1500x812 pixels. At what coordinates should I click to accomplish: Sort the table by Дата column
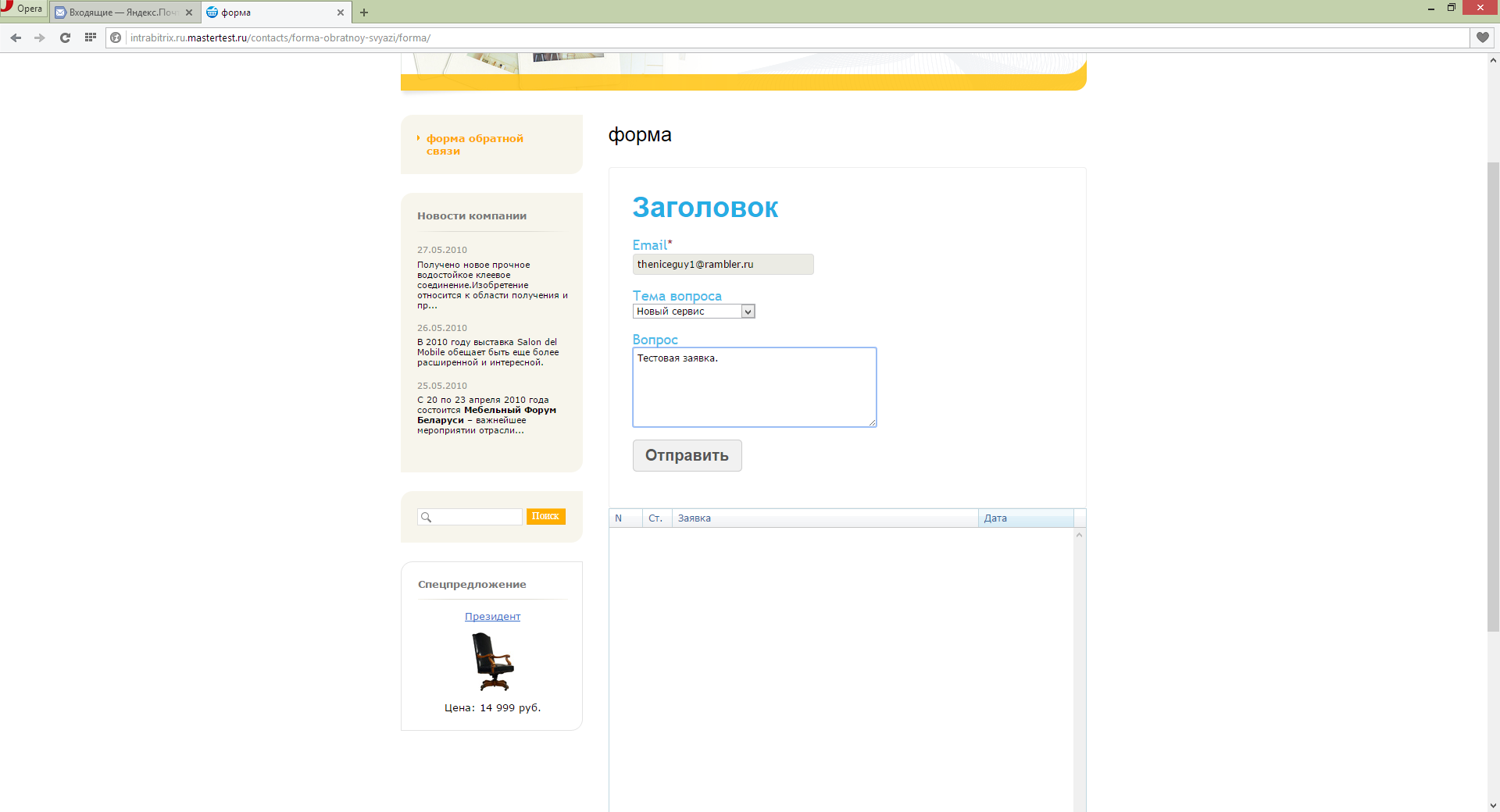coord(1026,518)
